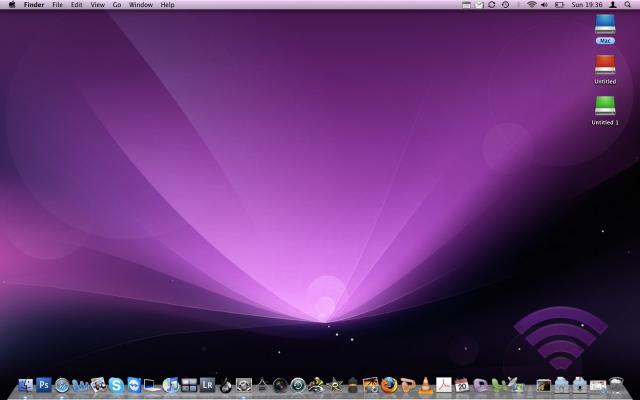Screen dimensions: 640x400
Task: Open the Window menu
Action: pyautogui.click(x=140, y=5)
